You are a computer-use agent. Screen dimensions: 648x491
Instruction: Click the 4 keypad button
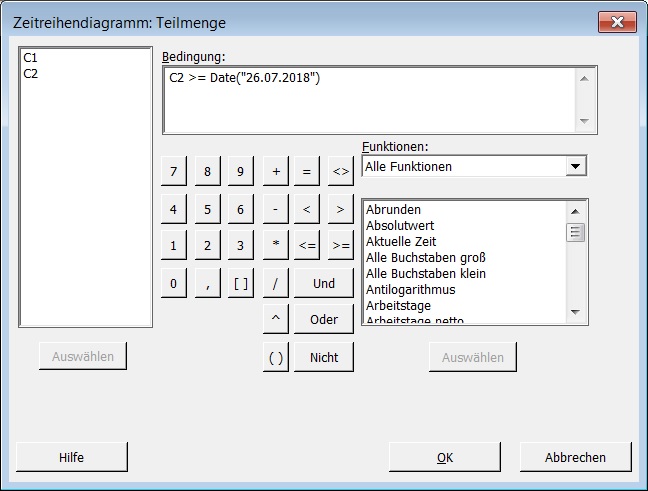[174, 209]
